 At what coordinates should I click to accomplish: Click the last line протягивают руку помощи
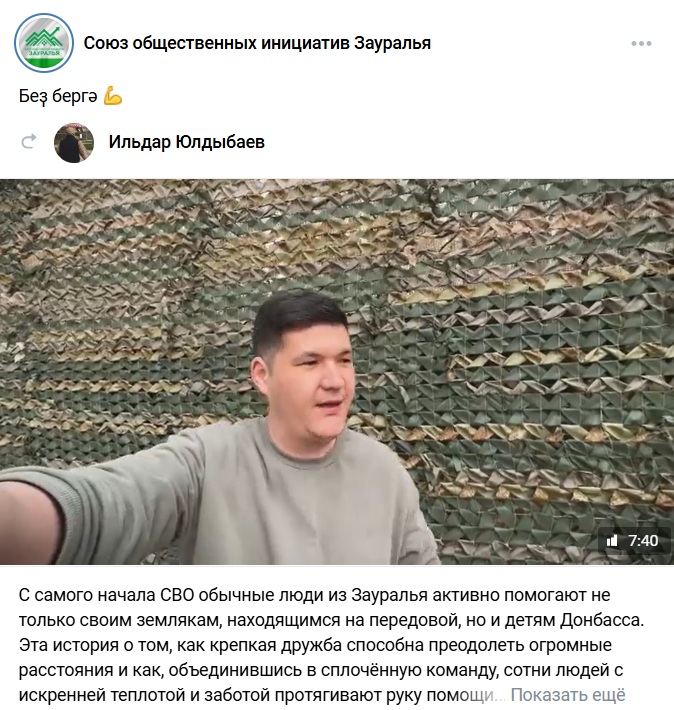point(262,695)
